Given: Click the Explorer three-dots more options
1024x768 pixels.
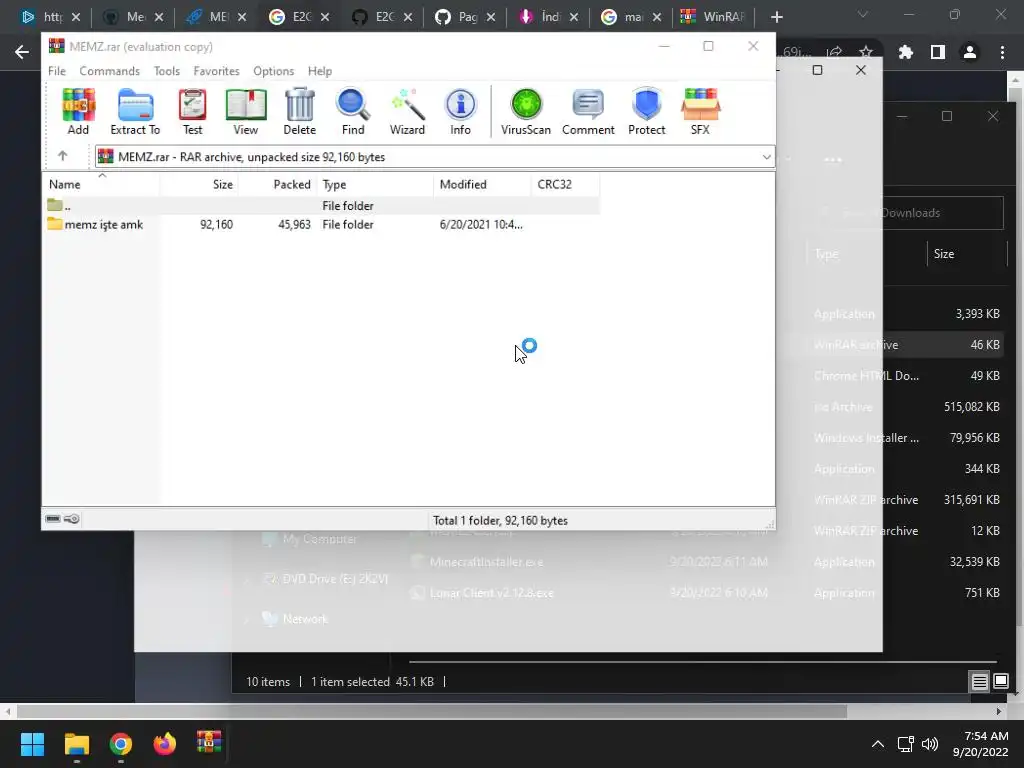Looking at the screenshot, I should point(833,159).
